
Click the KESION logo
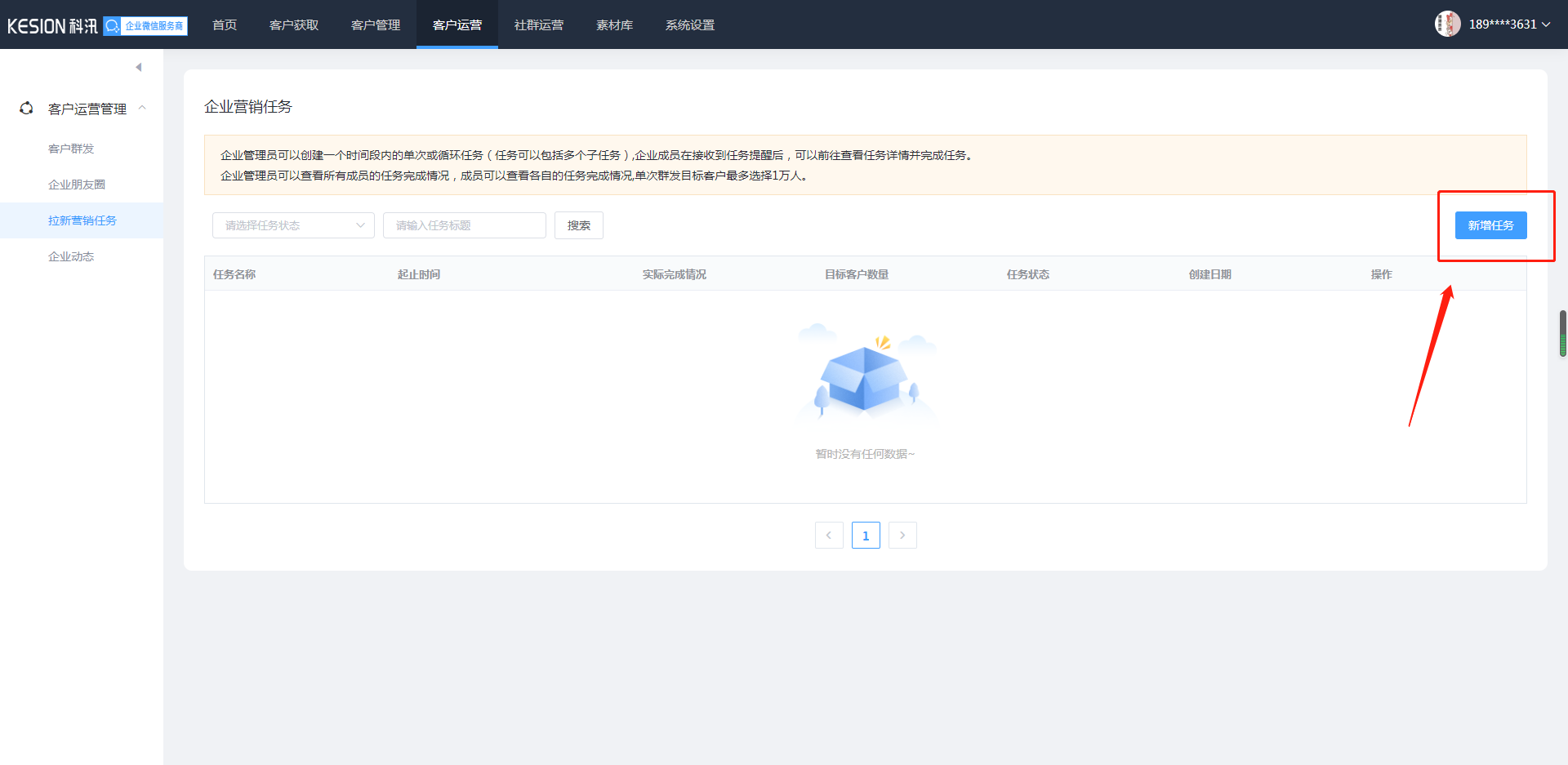click(x=52, y=25)
